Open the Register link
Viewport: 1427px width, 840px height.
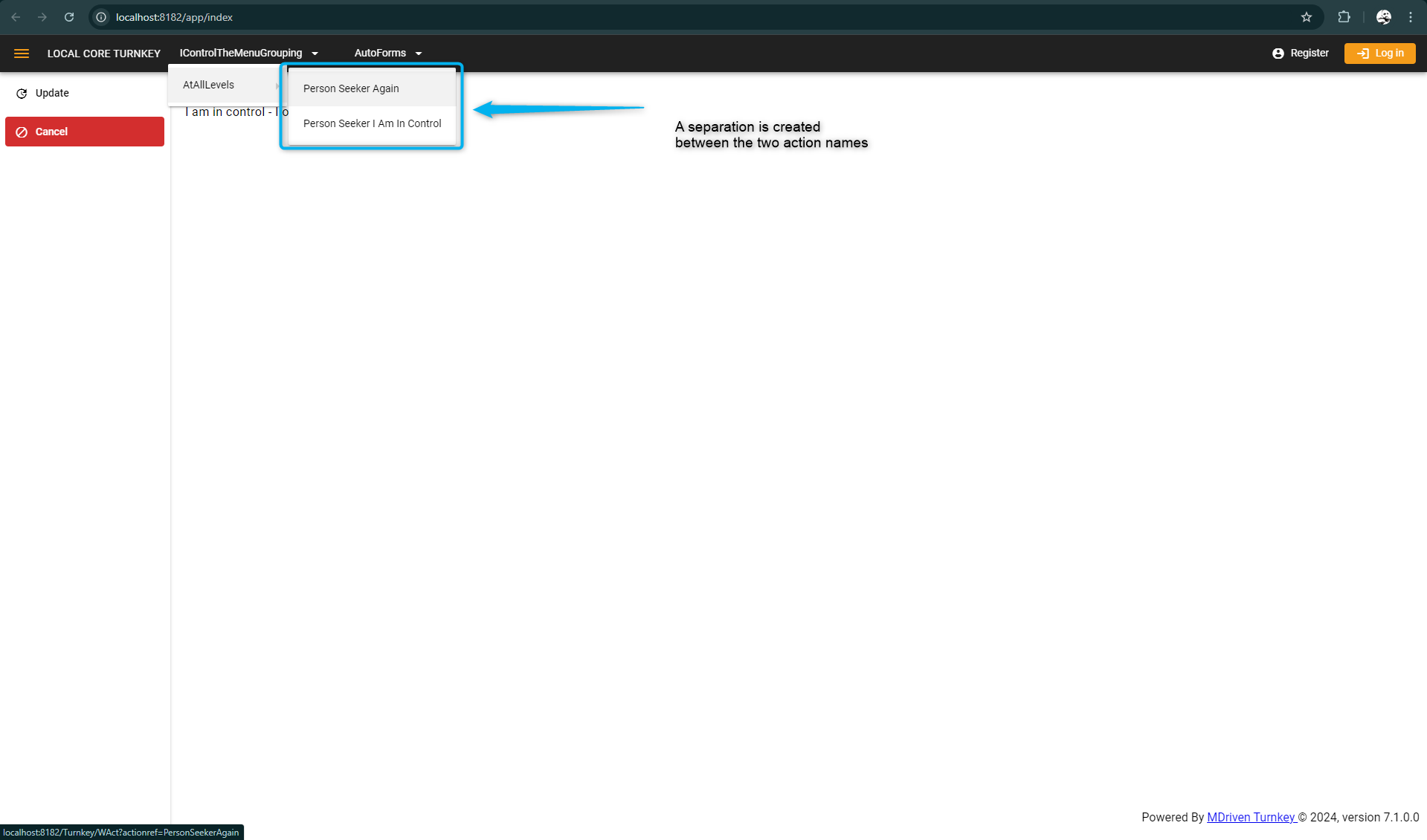pos(1301,54)
